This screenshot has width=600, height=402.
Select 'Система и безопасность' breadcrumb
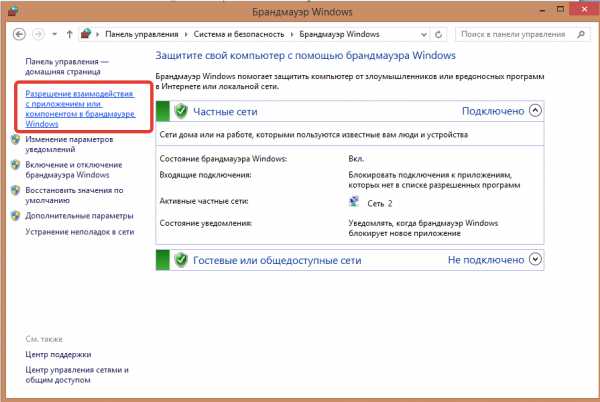coord(239,34)
